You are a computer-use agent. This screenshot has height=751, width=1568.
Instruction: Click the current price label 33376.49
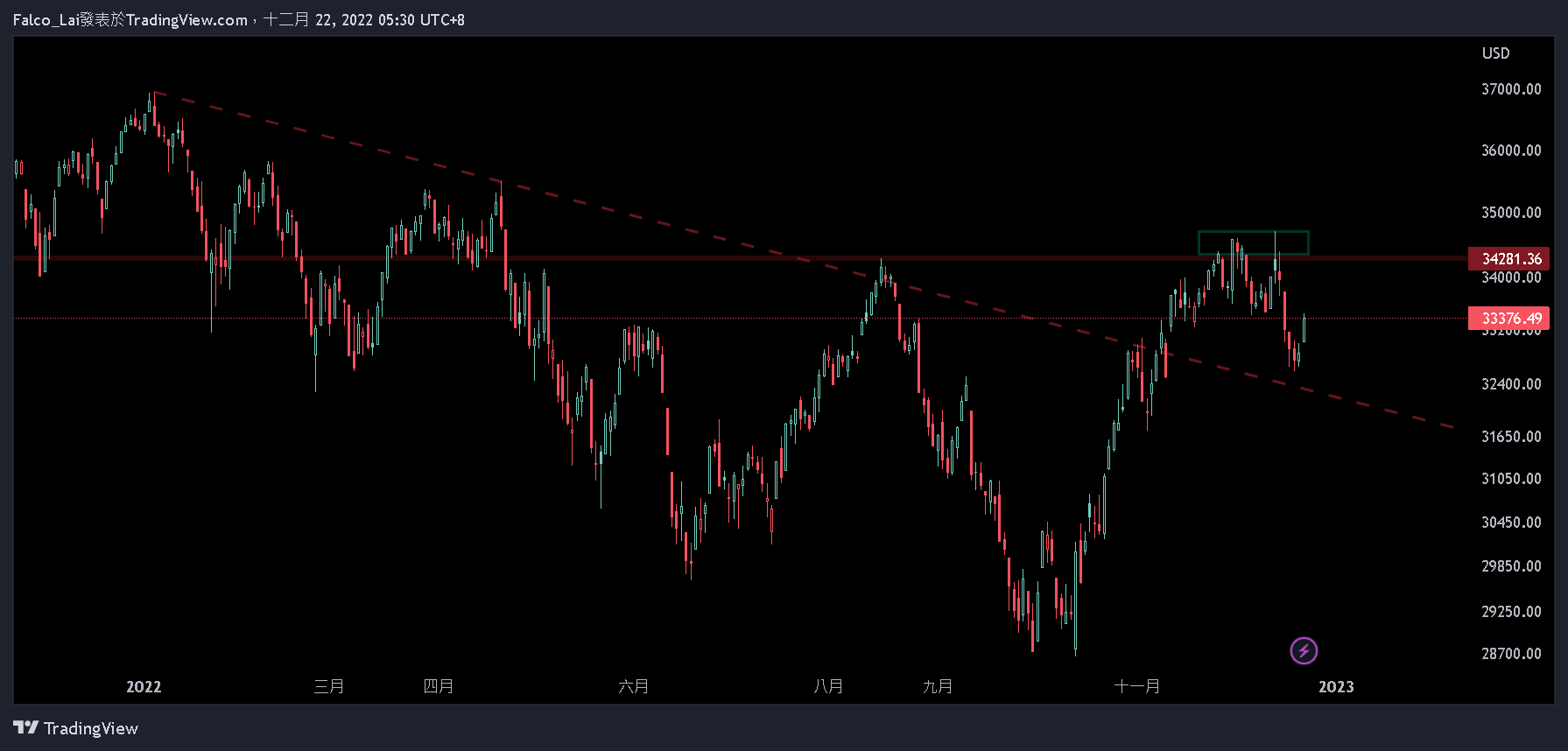pyautogui.click(x=1508, y=319)
